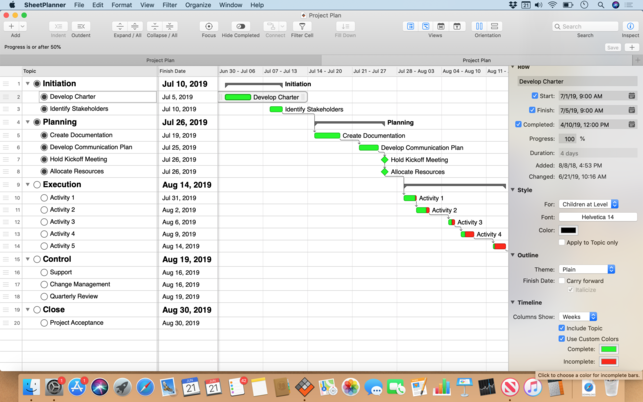Click the Progress percentage field
Screen dimensions: 643x402
pos(568,139)
